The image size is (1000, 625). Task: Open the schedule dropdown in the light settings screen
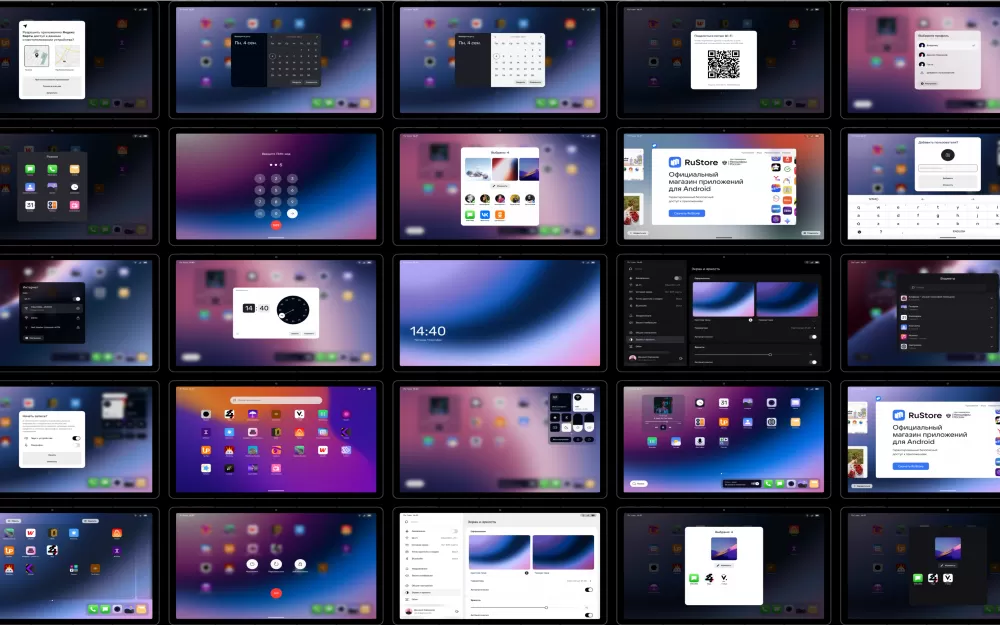click(579, 581)
